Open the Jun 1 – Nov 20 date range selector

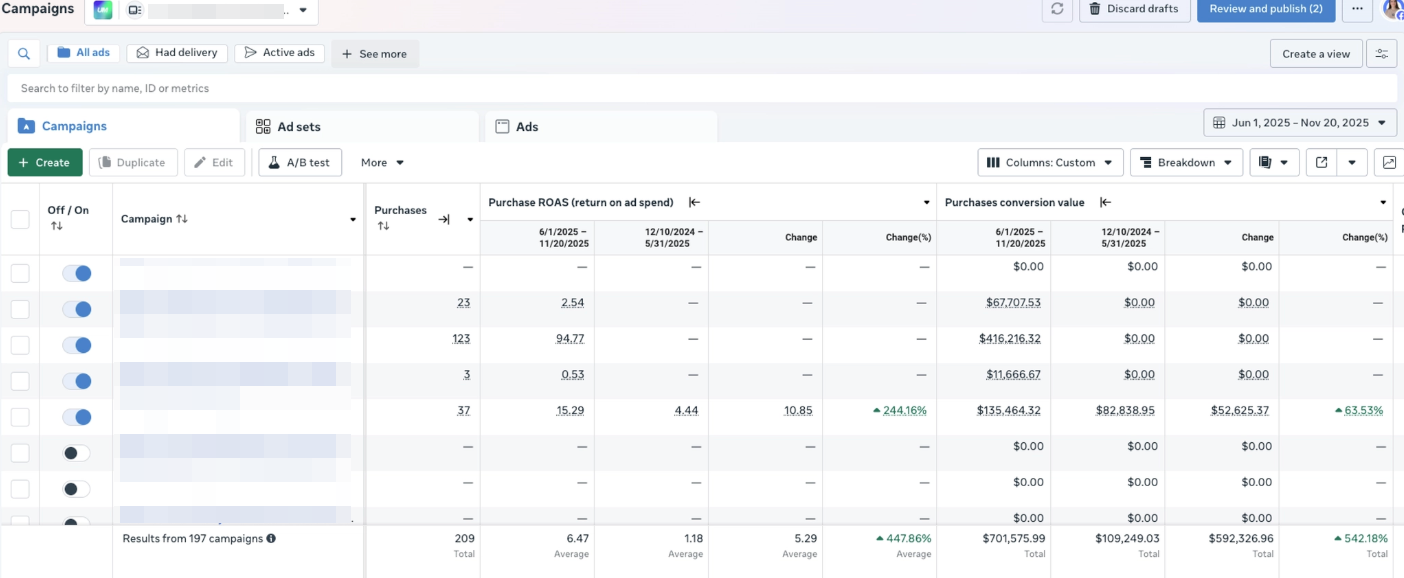coord(1298,122)
